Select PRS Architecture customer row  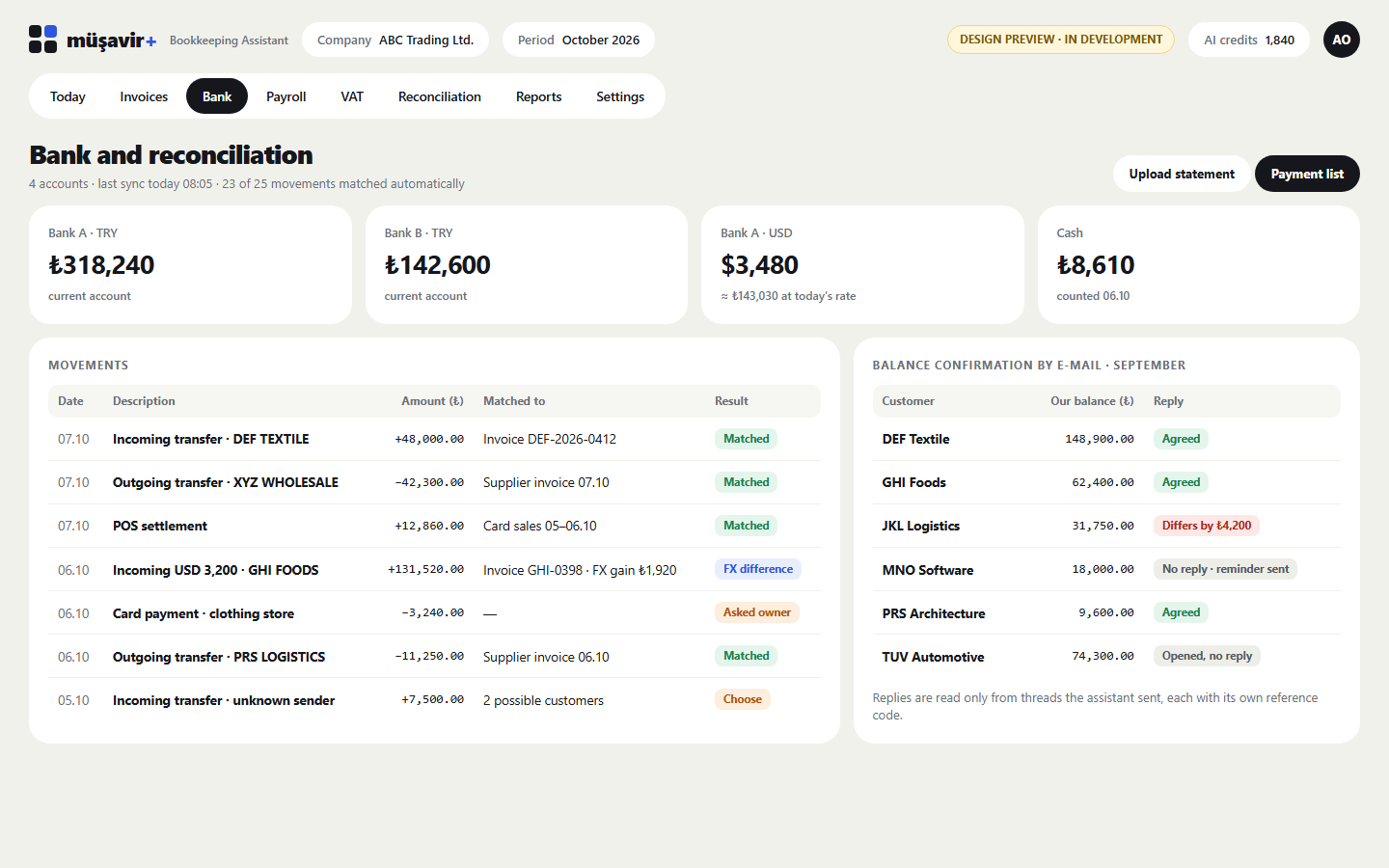(x=1106, y=613)
